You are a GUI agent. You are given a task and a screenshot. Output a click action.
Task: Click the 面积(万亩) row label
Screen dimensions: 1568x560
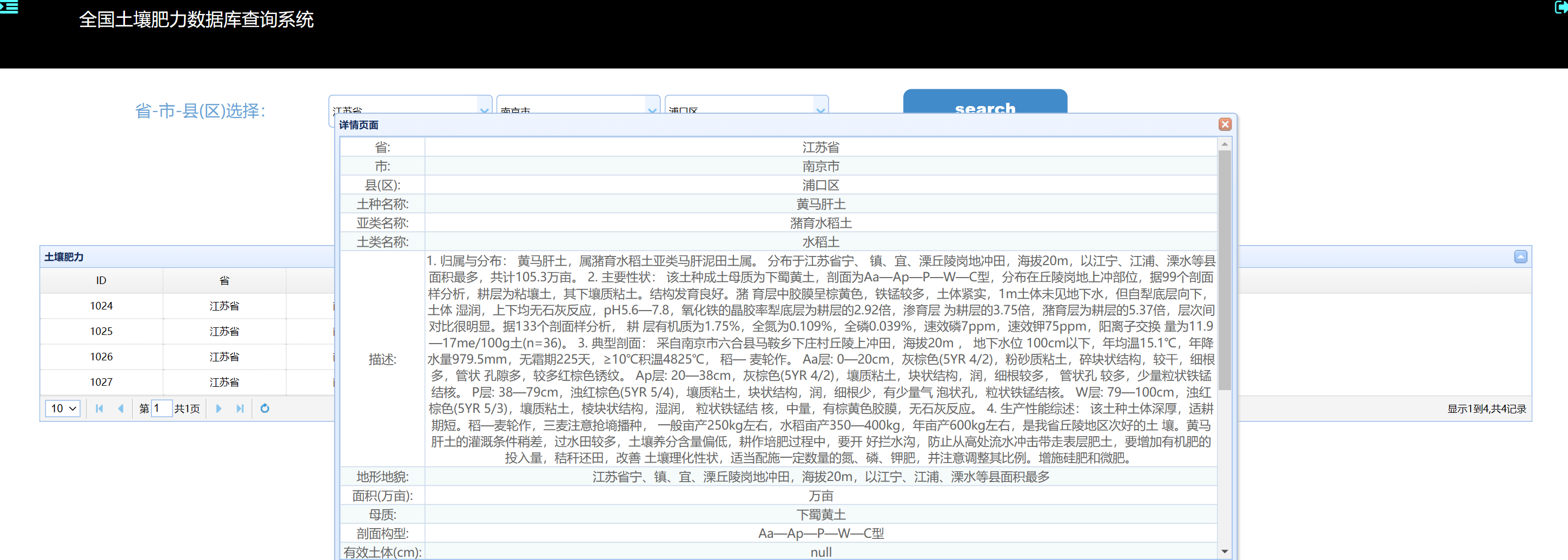382,496
